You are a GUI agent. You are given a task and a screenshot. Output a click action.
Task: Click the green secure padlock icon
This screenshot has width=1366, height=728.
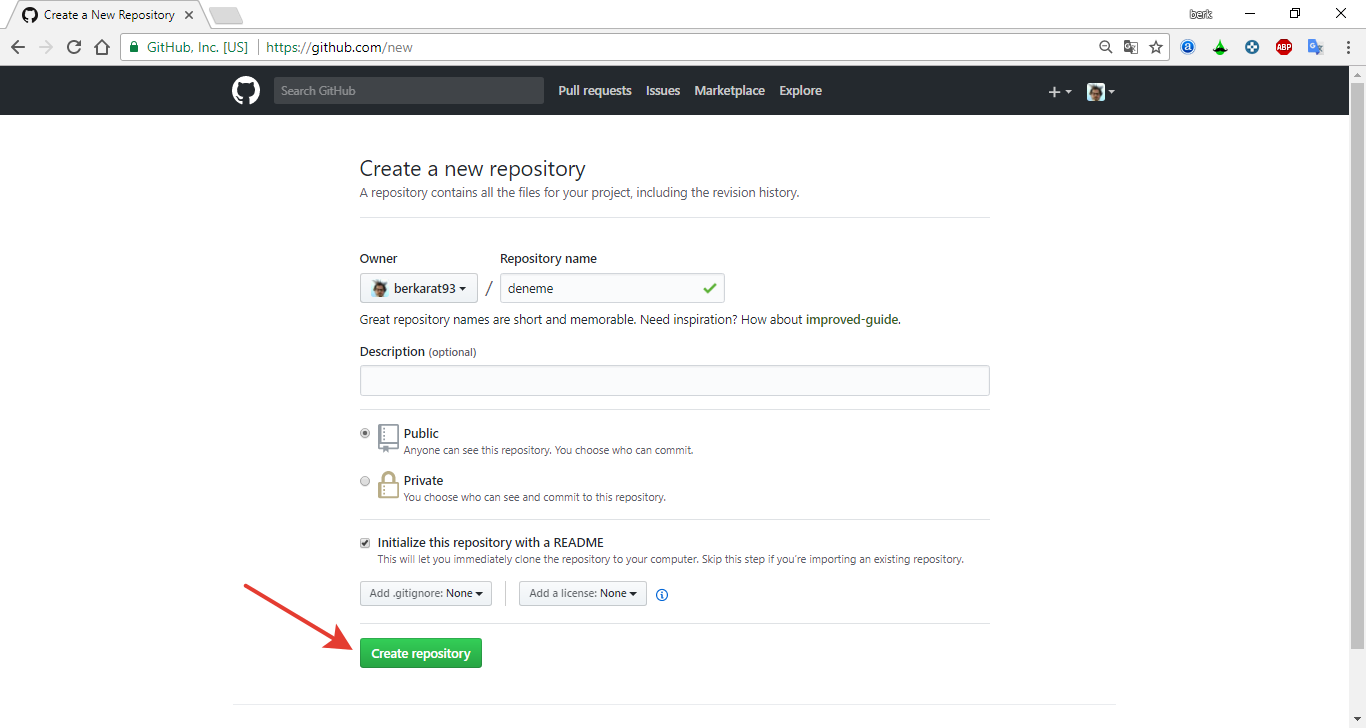pos(134,47)
